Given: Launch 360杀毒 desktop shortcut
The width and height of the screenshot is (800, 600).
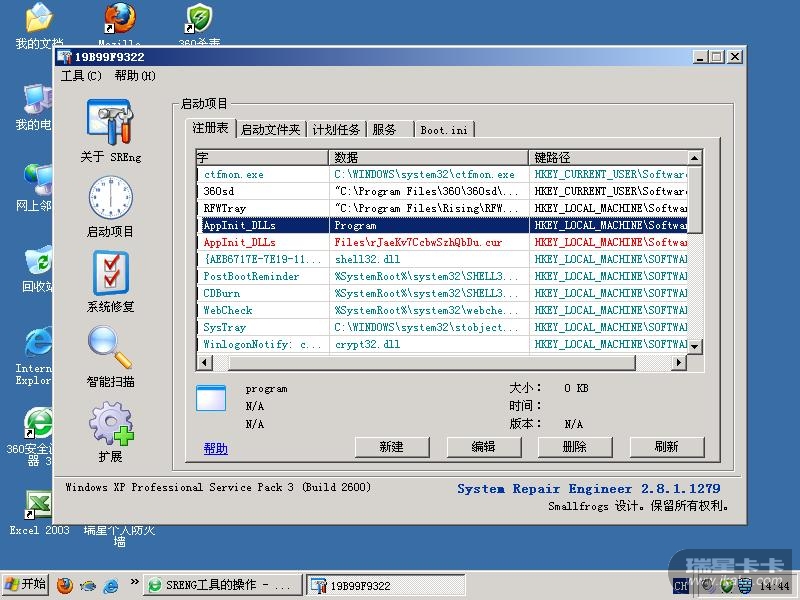Looking at the screenshot, I should (x=199, y=23).
